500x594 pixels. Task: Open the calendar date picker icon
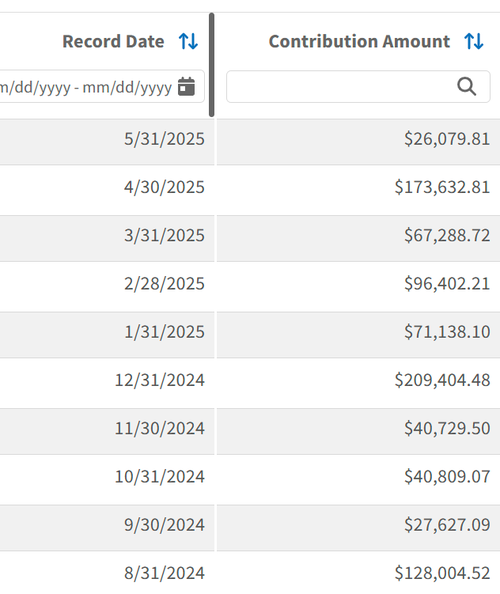point(186,87)
